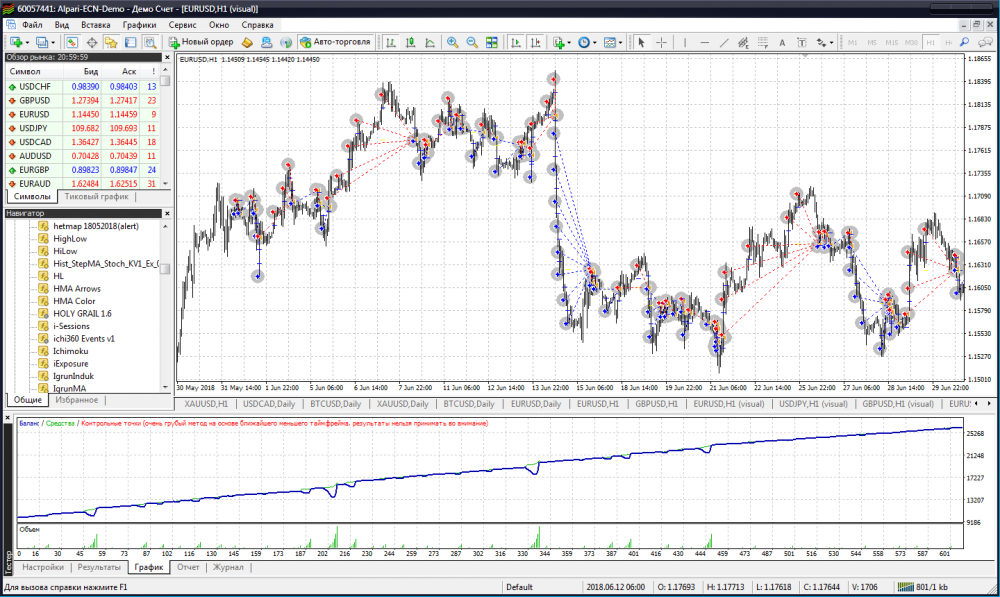Switch chart to line chart mode
Screen dimensions: 1000x597
[x=430, y=42]
